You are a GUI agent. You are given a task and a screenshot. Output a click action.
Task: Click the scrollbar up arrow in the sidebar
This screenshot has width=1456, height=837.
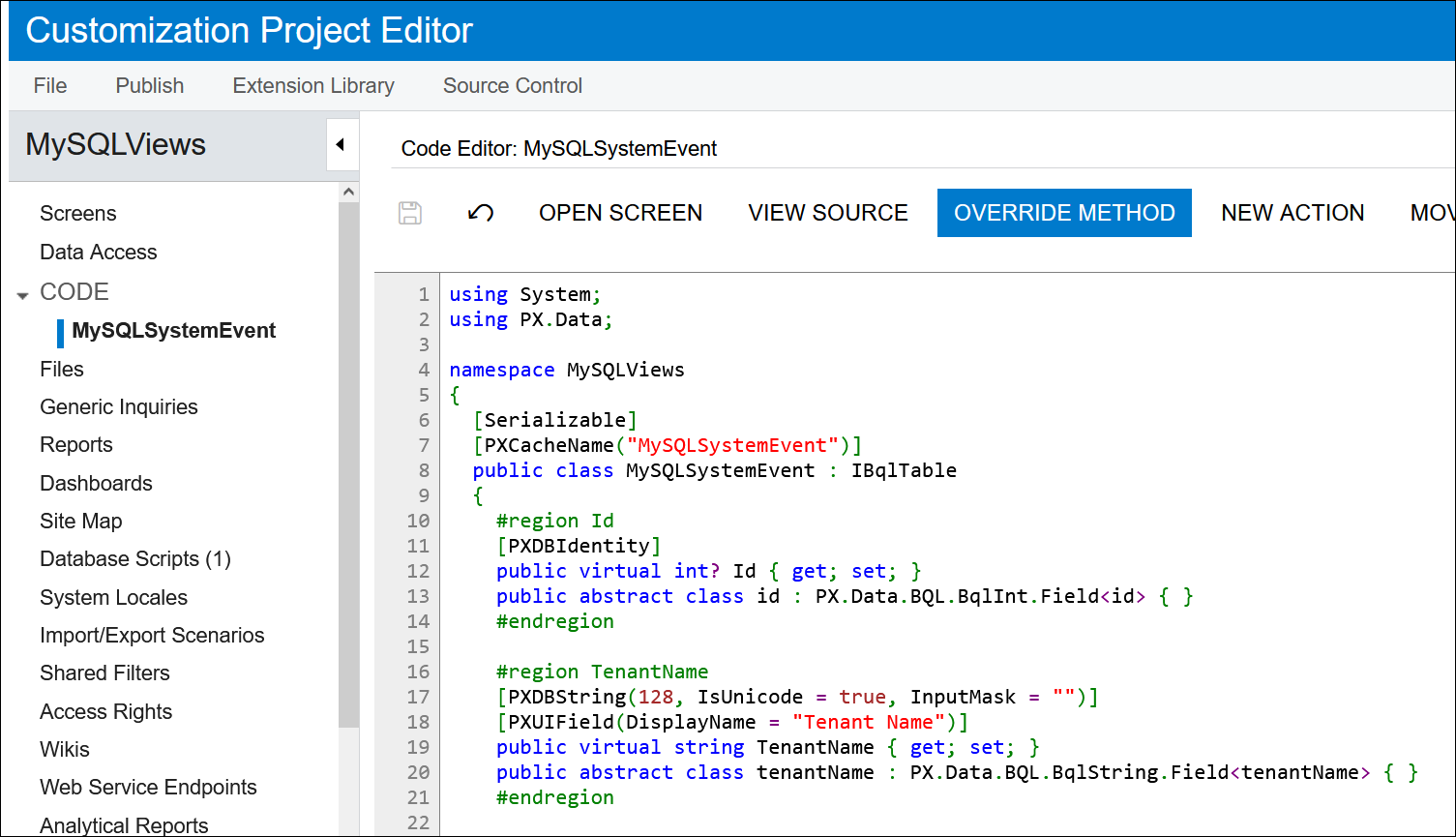pos(349,191)
